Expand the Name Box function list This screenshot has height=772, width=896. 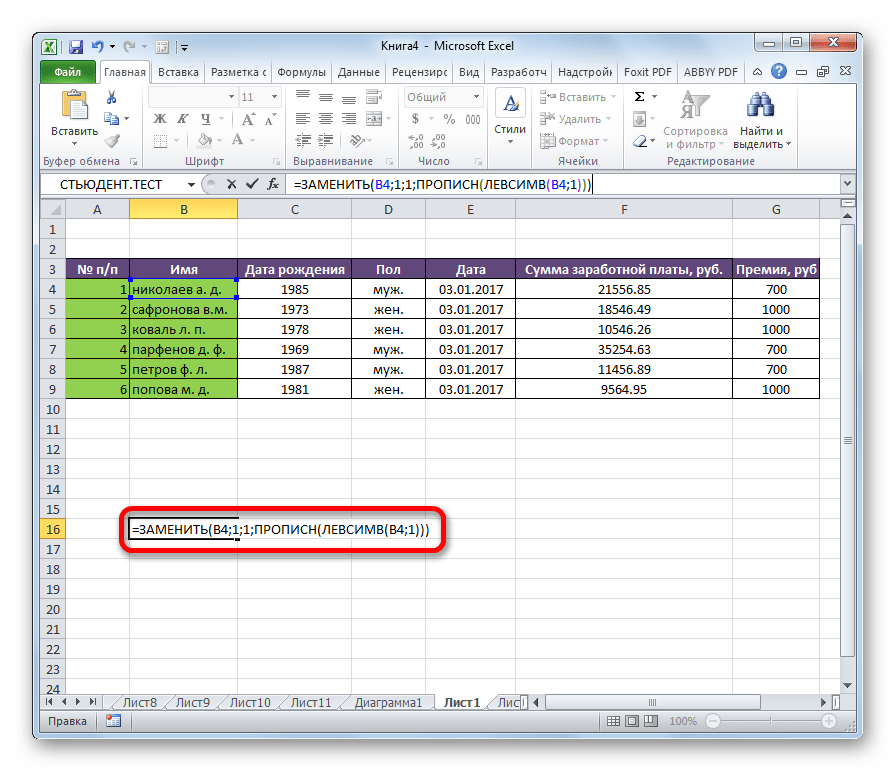(191, 185)
